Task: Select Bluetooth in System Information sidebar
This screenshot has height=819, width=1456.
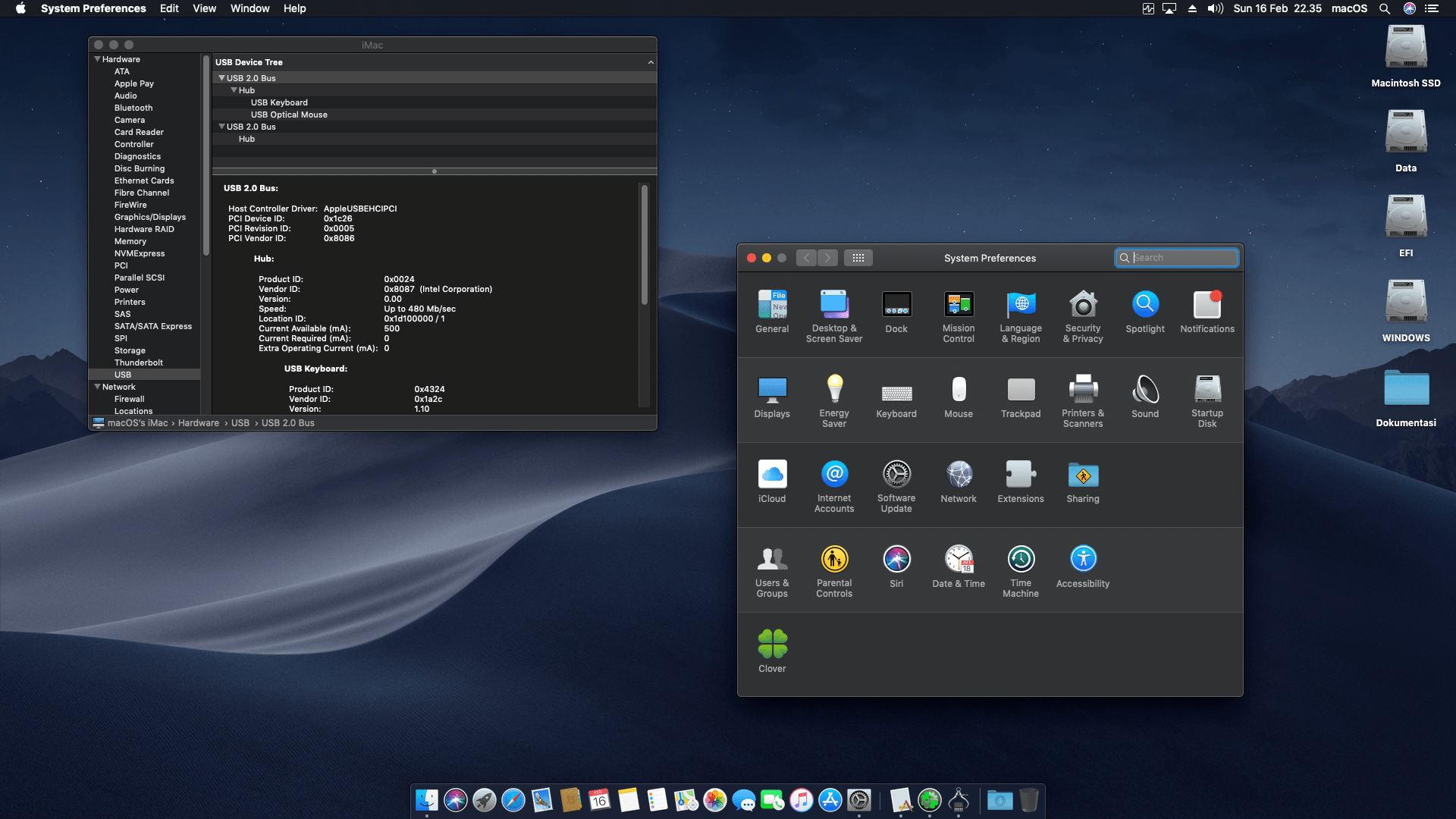Action: pos(133,108)
